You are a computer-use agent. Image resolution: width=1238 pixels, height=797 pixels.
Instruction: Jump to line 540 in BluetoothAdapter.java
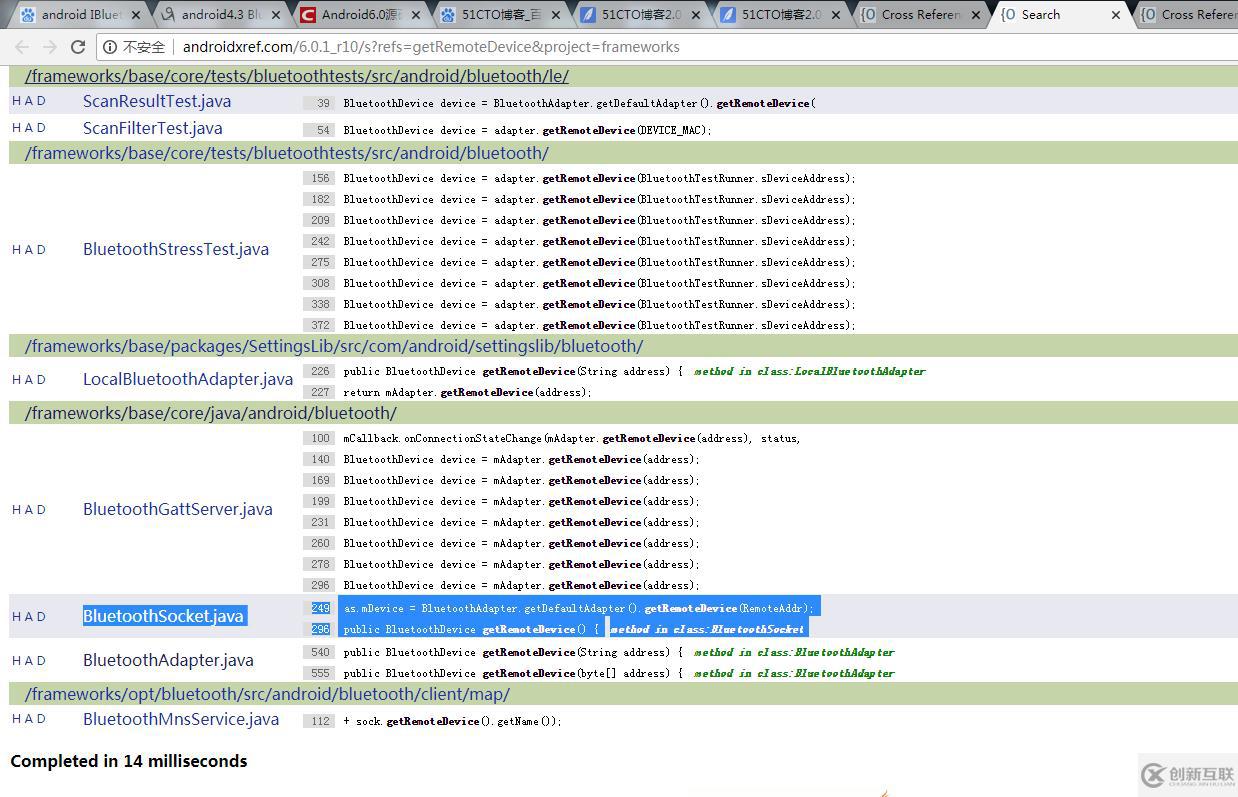coord(319,652)
